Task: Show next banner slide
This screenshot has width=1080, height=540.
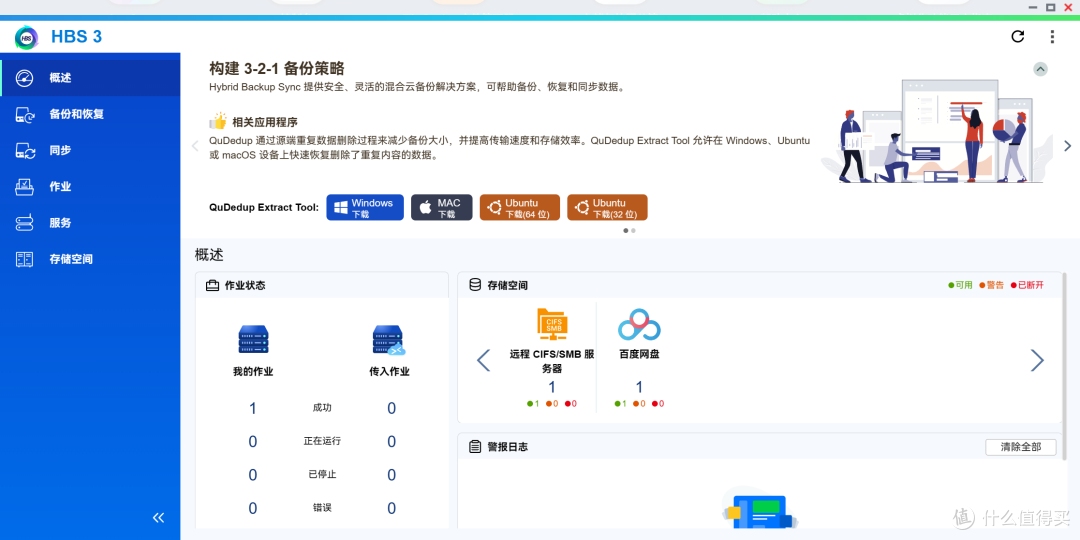Action: (1067, 146)
